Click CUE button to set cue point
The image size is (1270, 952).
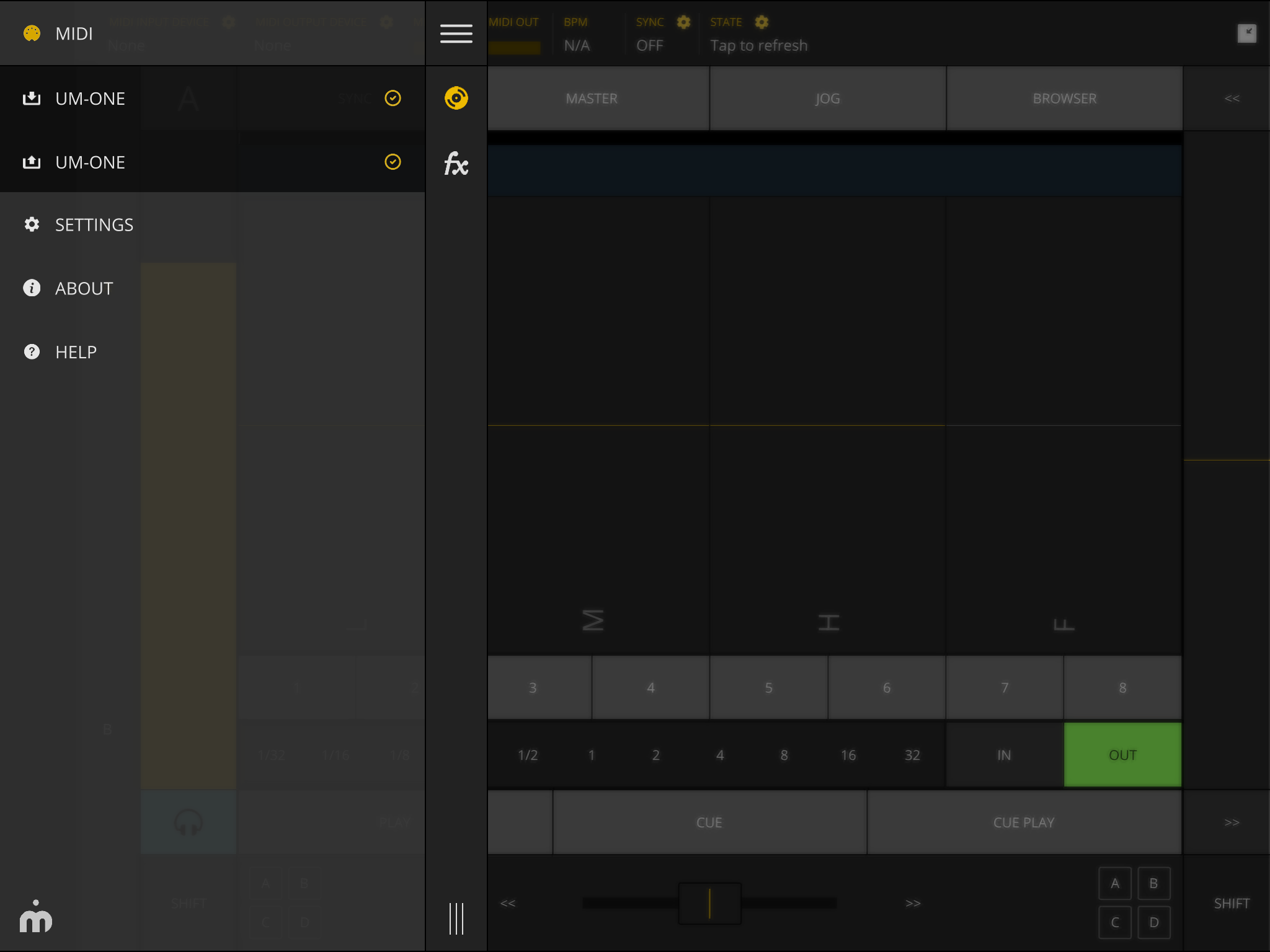point(710,821)
